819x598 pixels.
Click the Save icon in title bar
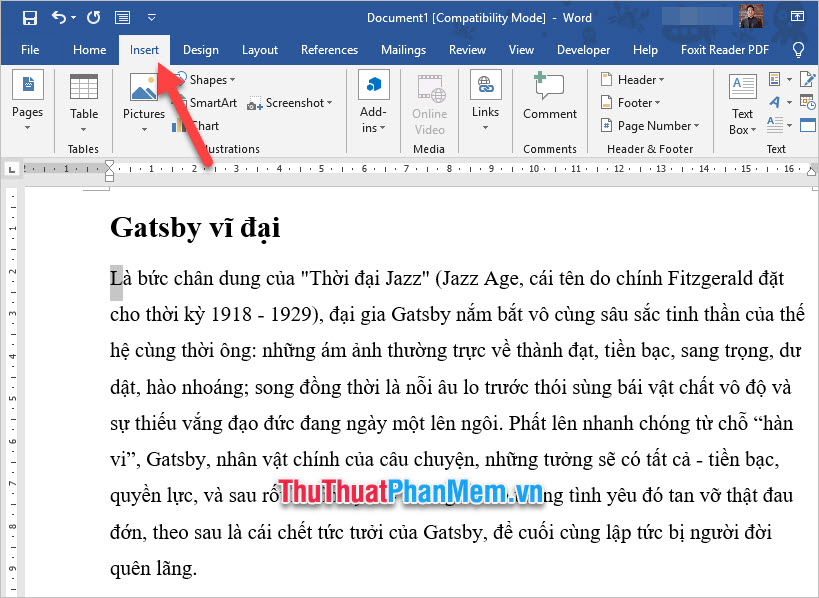[x=30, y=18]
